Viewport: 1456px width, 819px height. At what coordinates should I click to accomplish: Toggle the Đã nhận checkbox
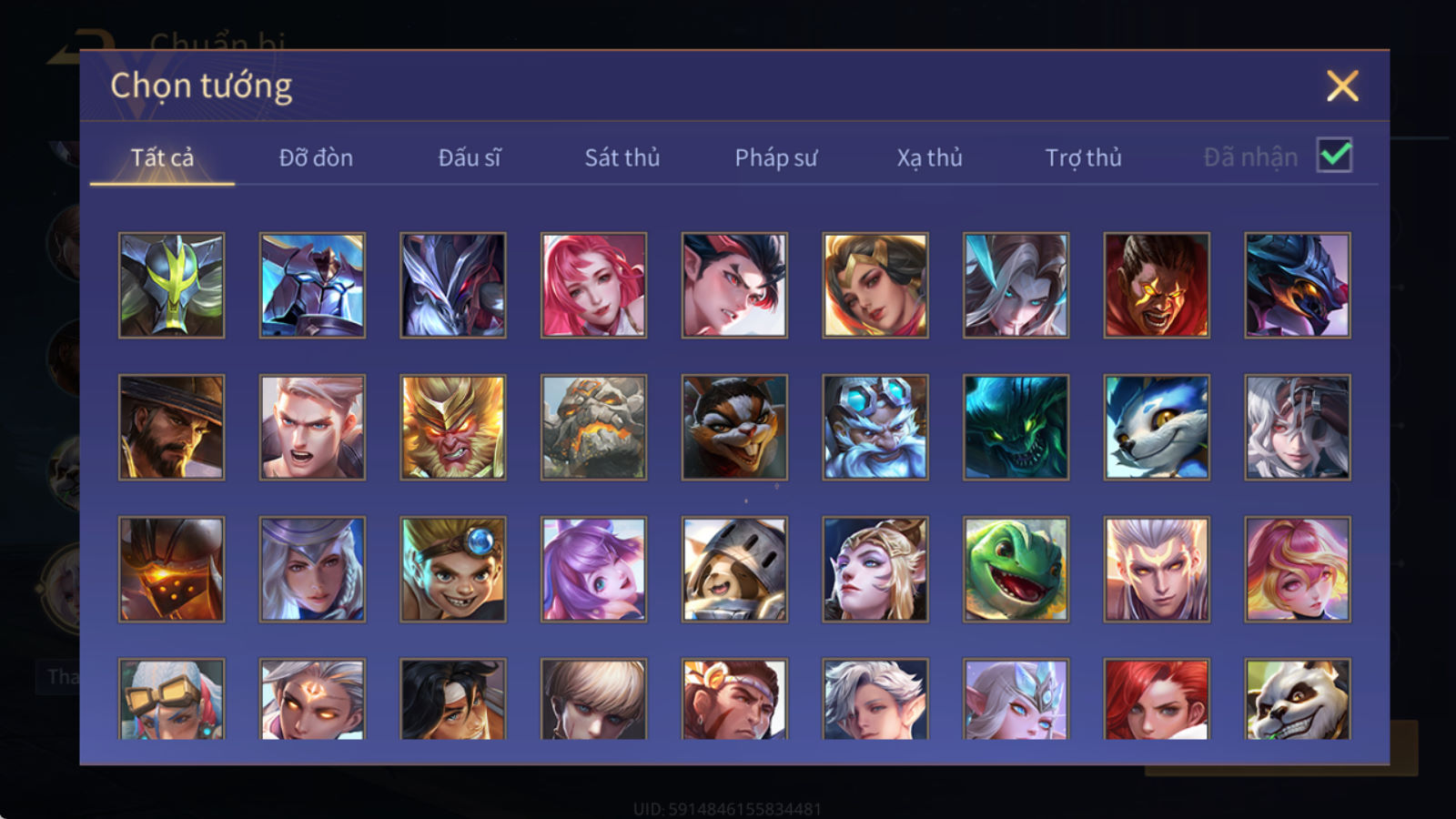coord(1334,156)
